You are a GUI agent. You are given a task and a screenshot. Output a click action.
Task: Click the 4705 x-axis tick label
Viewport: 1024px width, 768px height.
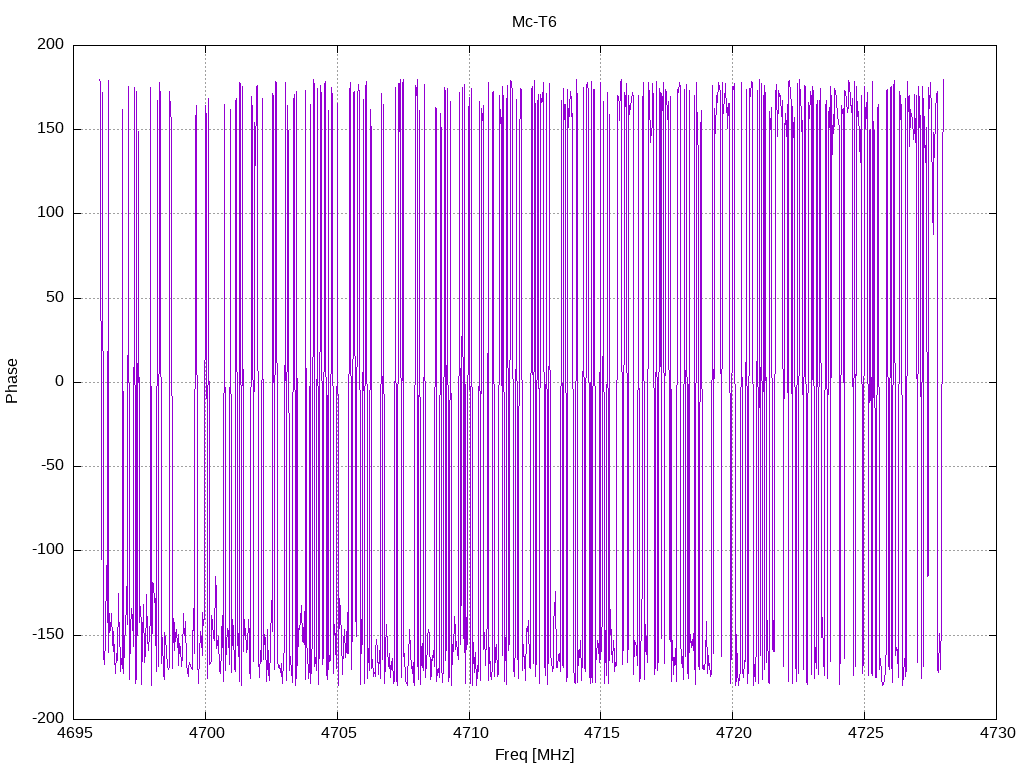click(x=338, y=733)
